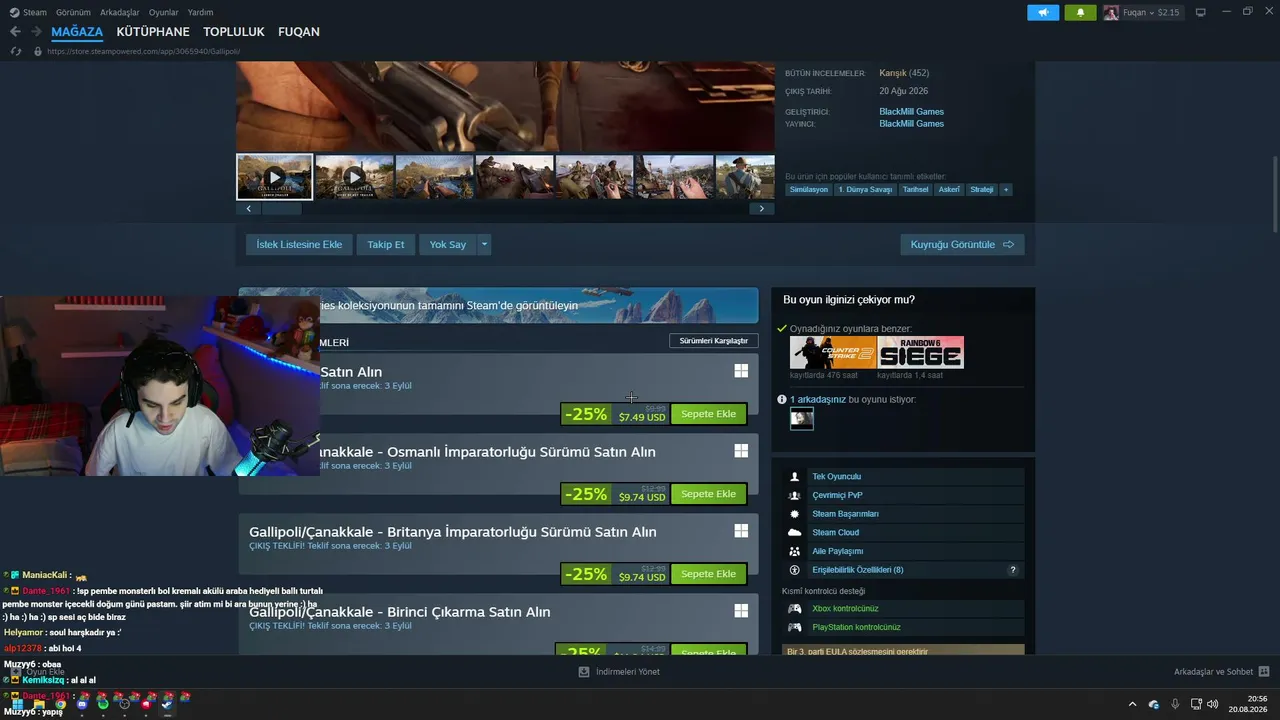Viewport: 1280px width, 720px height.
Task: Click the Strateji tag
Action: click(982, 189)
